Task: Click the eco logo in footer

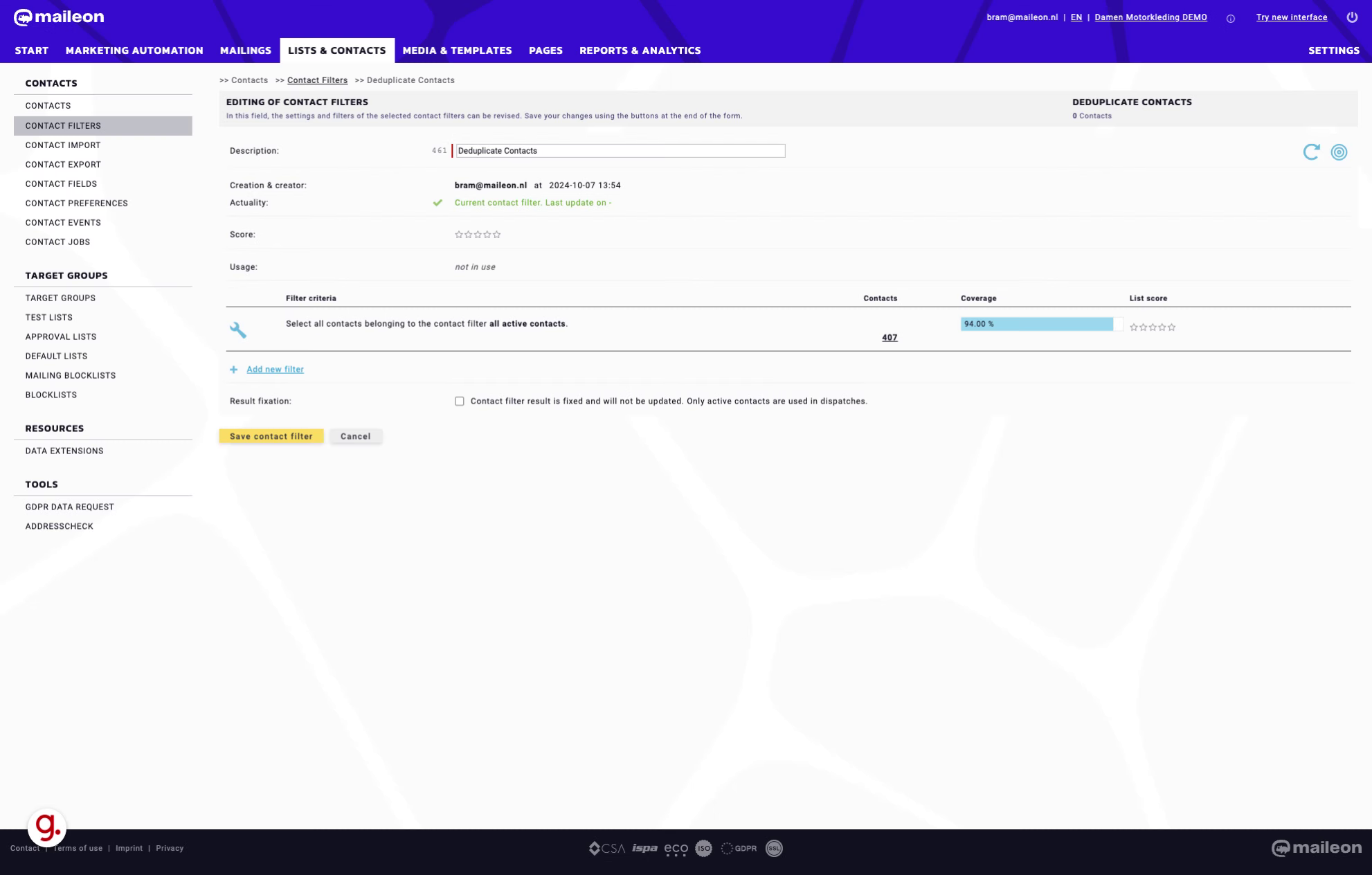Action: pyautogui.click(x=676, y=849)
